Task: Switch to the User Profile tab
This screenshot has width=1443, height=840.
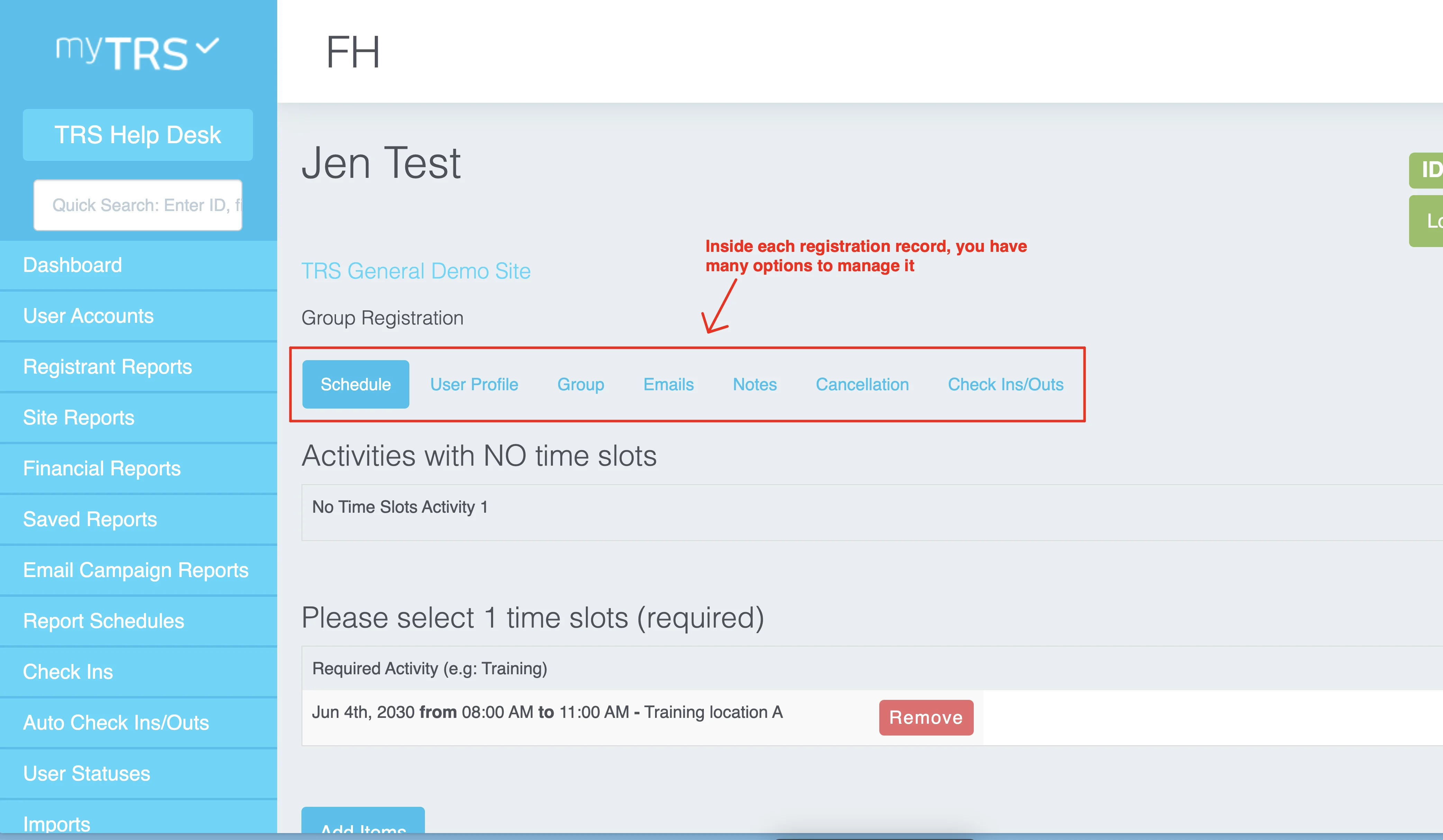Action: (474, 384)
